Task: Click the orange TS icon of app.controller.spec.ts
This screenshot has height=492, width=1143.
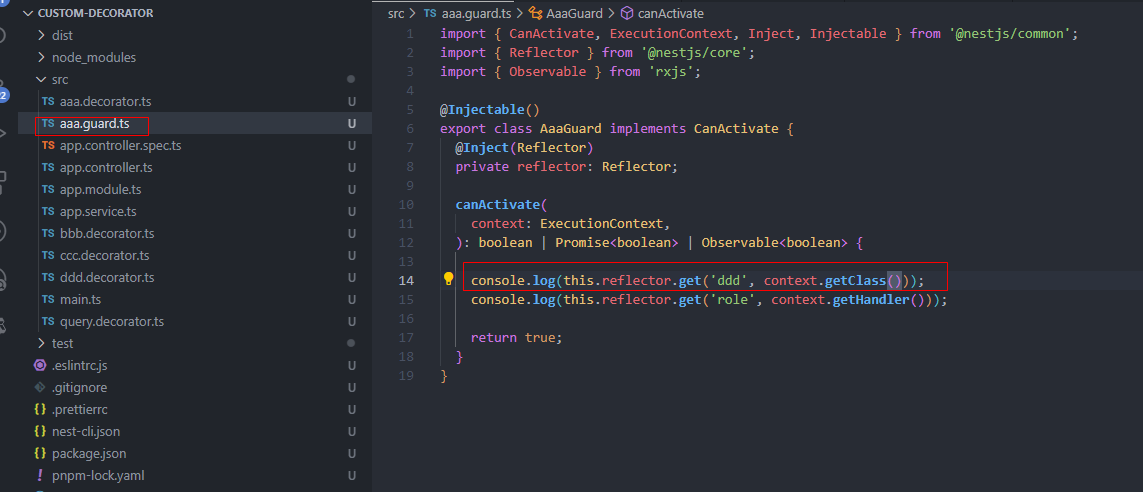Action: click(48, 145)
